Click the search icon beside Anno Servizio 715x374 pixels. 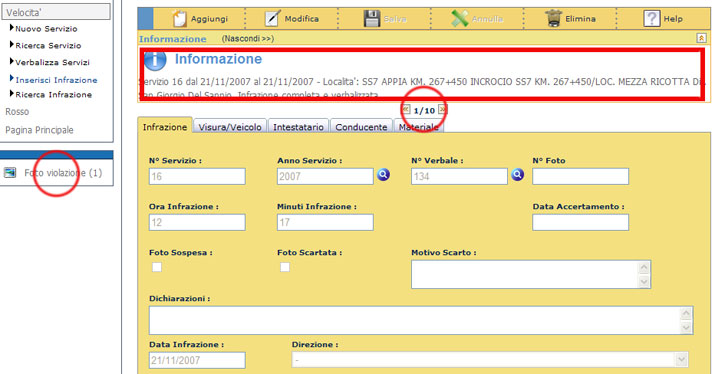pyautogui.click(x=383, y=175)
